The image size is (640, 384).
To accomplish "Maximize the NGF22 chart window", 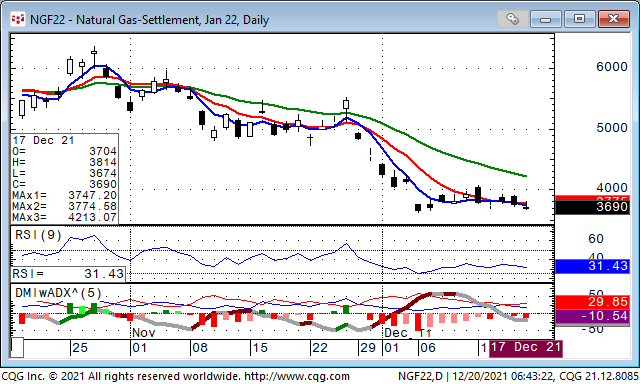I will pyautogui.click(x=579, y=19).
